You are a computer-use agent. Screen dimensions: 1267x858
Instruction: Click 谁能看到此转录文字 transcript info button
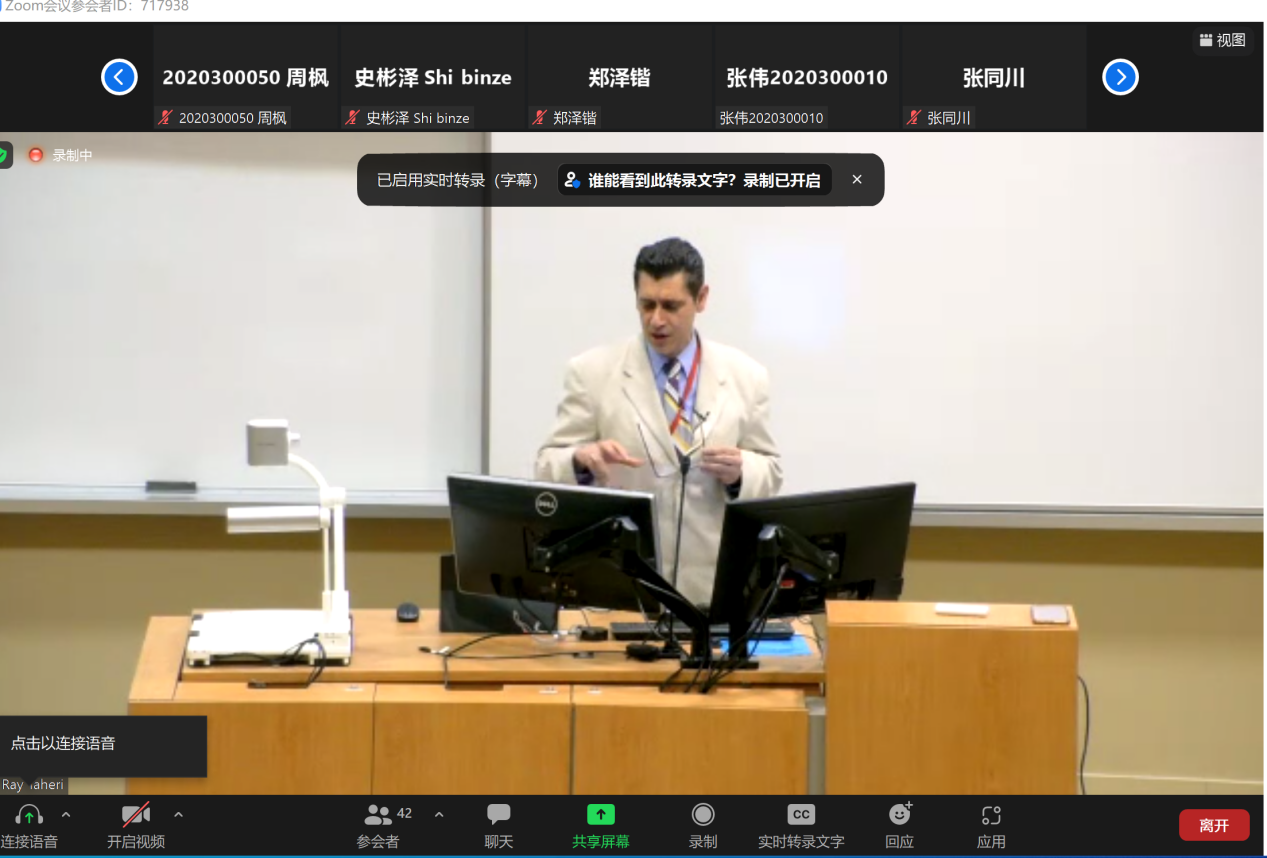pos(694,180)
